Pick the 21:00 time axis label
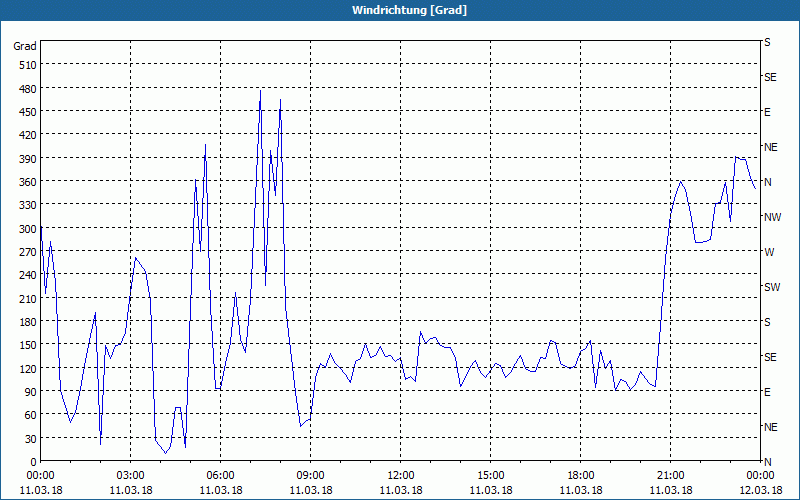This screenshot has height=500, width=800. (x=670, y=476)
